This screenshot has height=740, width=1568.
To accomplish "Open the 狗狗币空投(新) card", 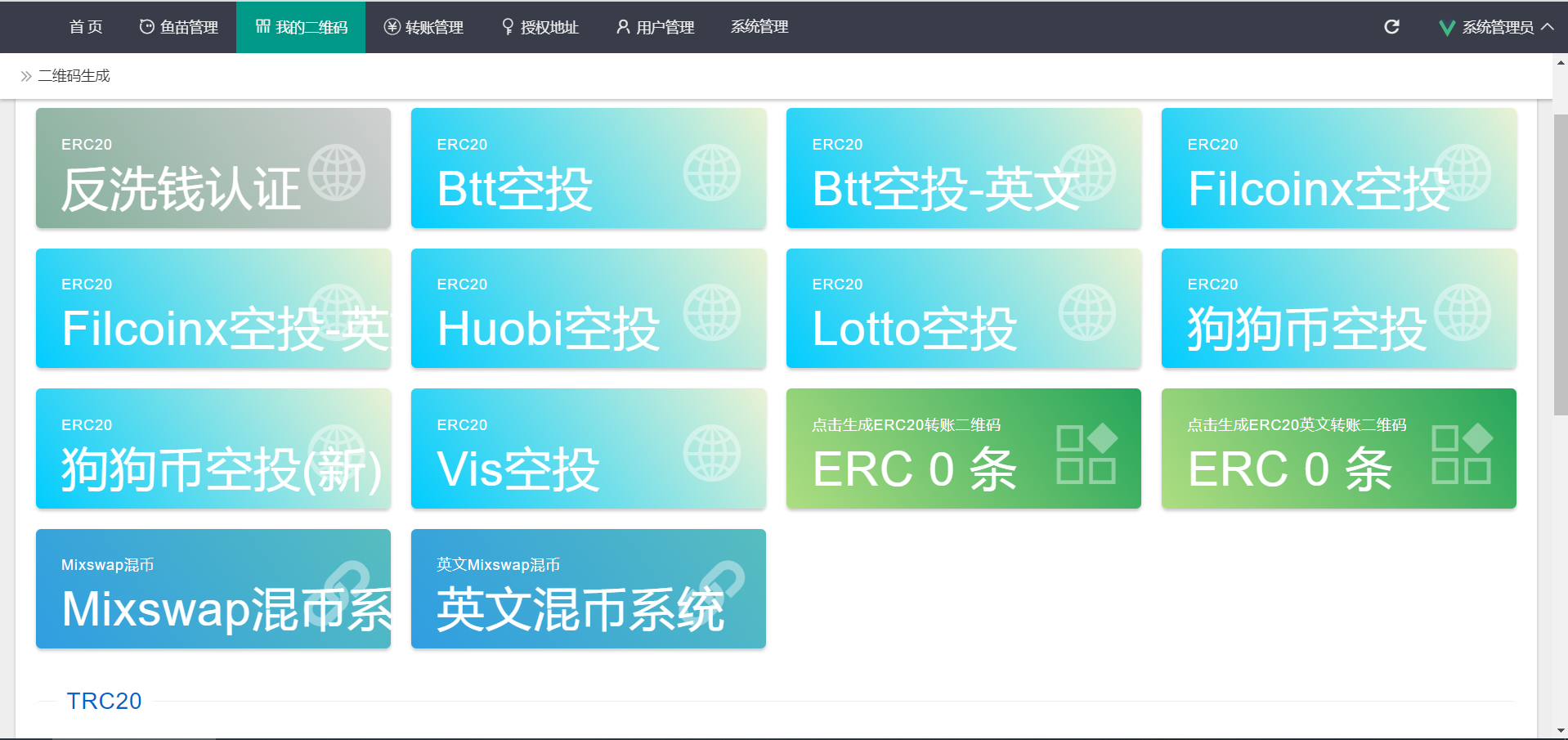I will click(x=213, y=448).
